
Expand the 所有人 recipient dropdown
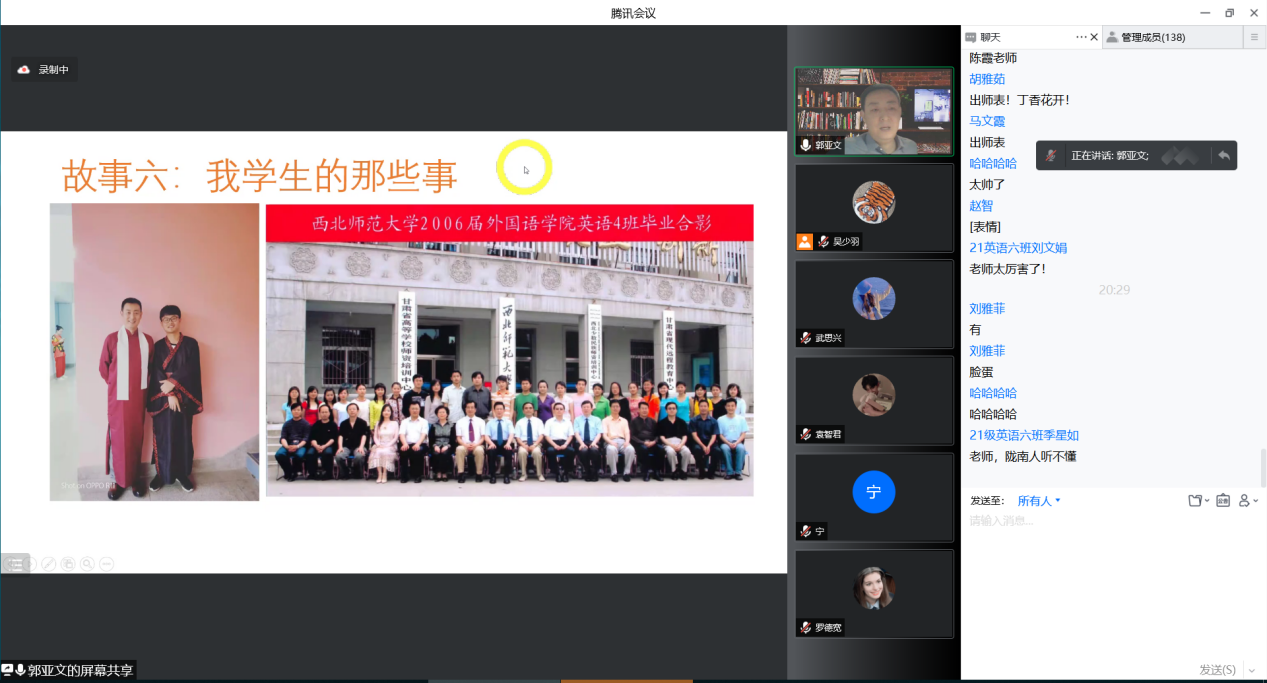tap(1039, 500)
